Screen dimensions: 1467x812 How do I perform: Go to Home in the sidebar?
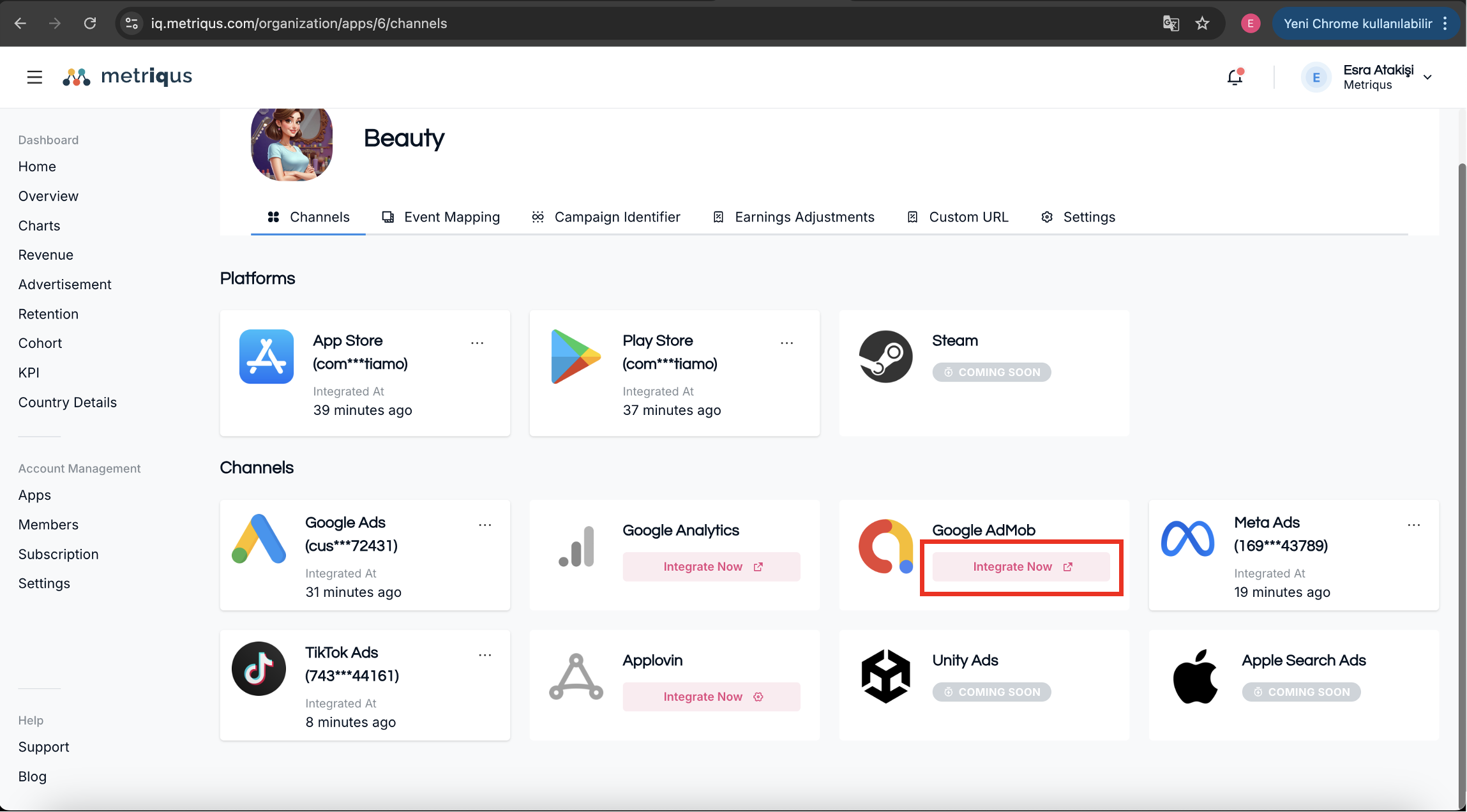(37, 167)
